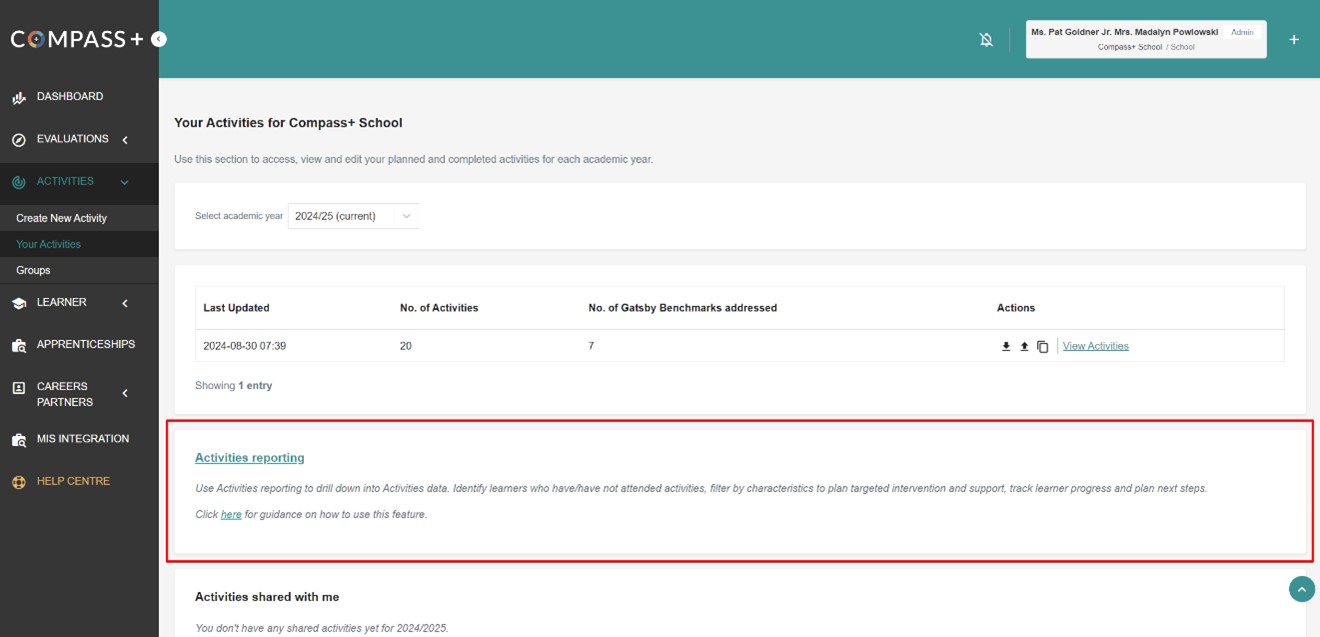Screen dimensions: 1320x637
Task: Expand the Careers Partners menu chevron
Action: click(125, 394)
